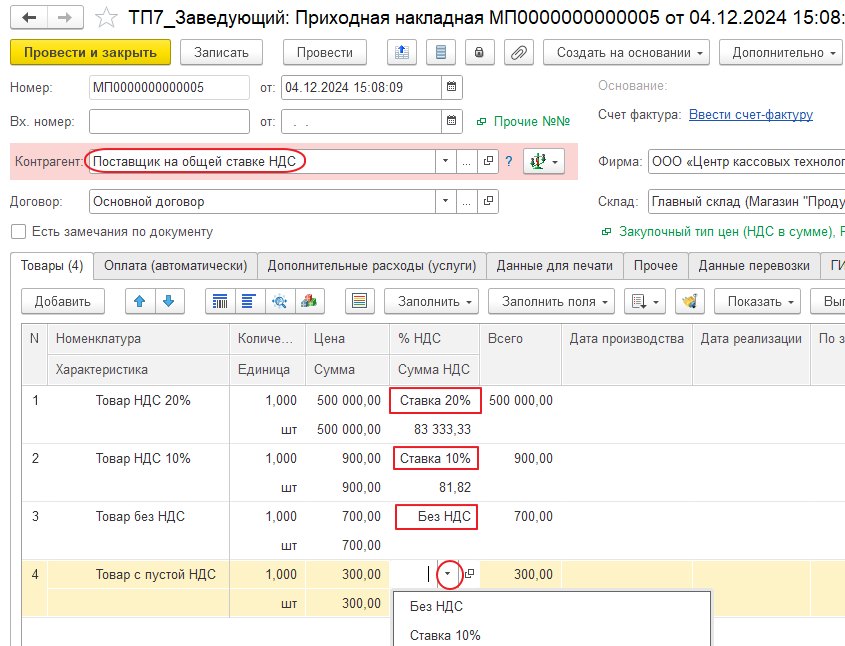The width and height of the screenshot is (845, 646).
Task: Toggle the НДС rate dropdown arrow in row 4
Action: pyautogui.click(x=447, y=574)
